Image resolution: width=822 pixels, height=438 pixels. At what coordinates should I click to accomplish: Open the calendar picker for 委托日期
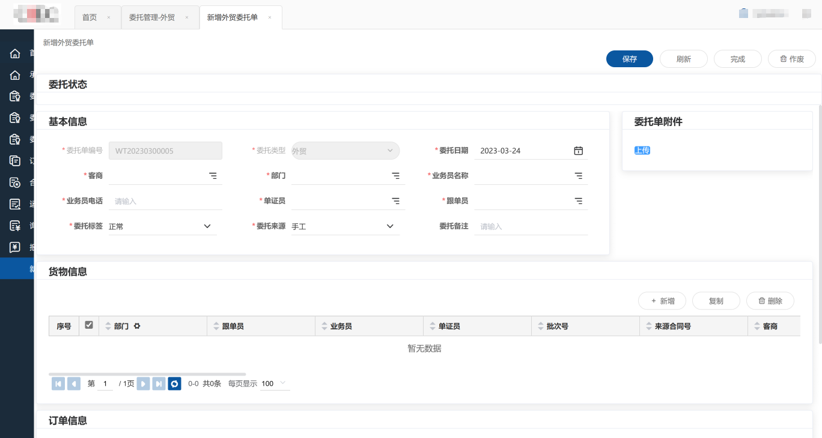pyautogui.click(x=578, y=151)
